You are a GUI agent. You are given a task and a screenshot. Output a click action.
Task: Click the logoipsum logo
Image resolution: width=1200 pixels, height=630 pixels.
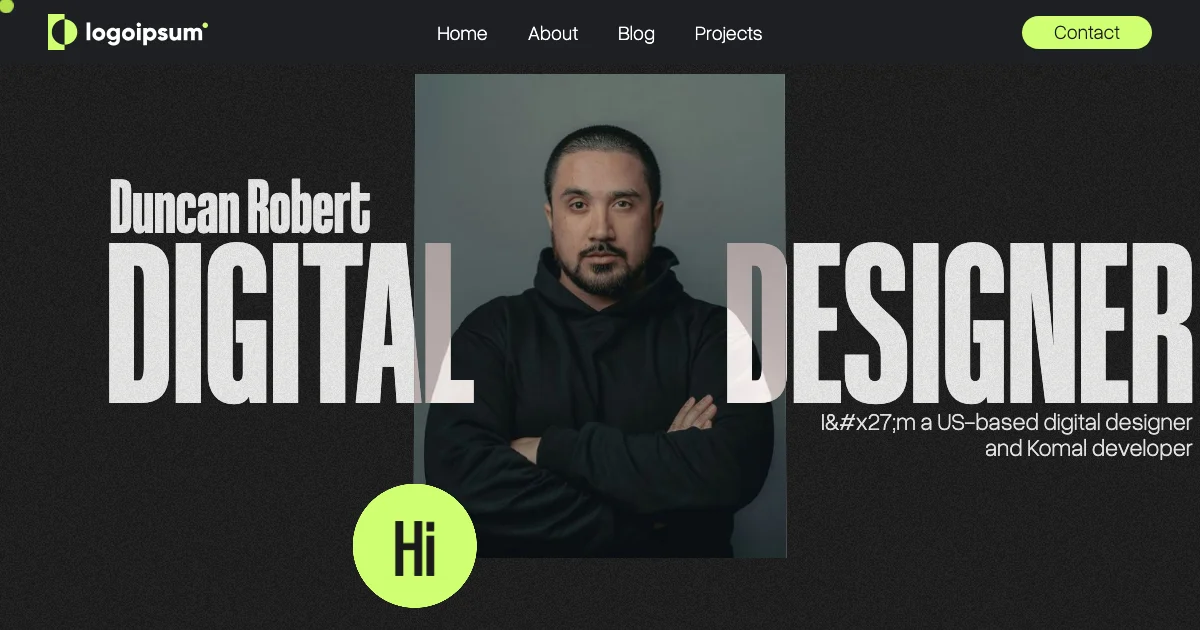click(x=128, y=33)
